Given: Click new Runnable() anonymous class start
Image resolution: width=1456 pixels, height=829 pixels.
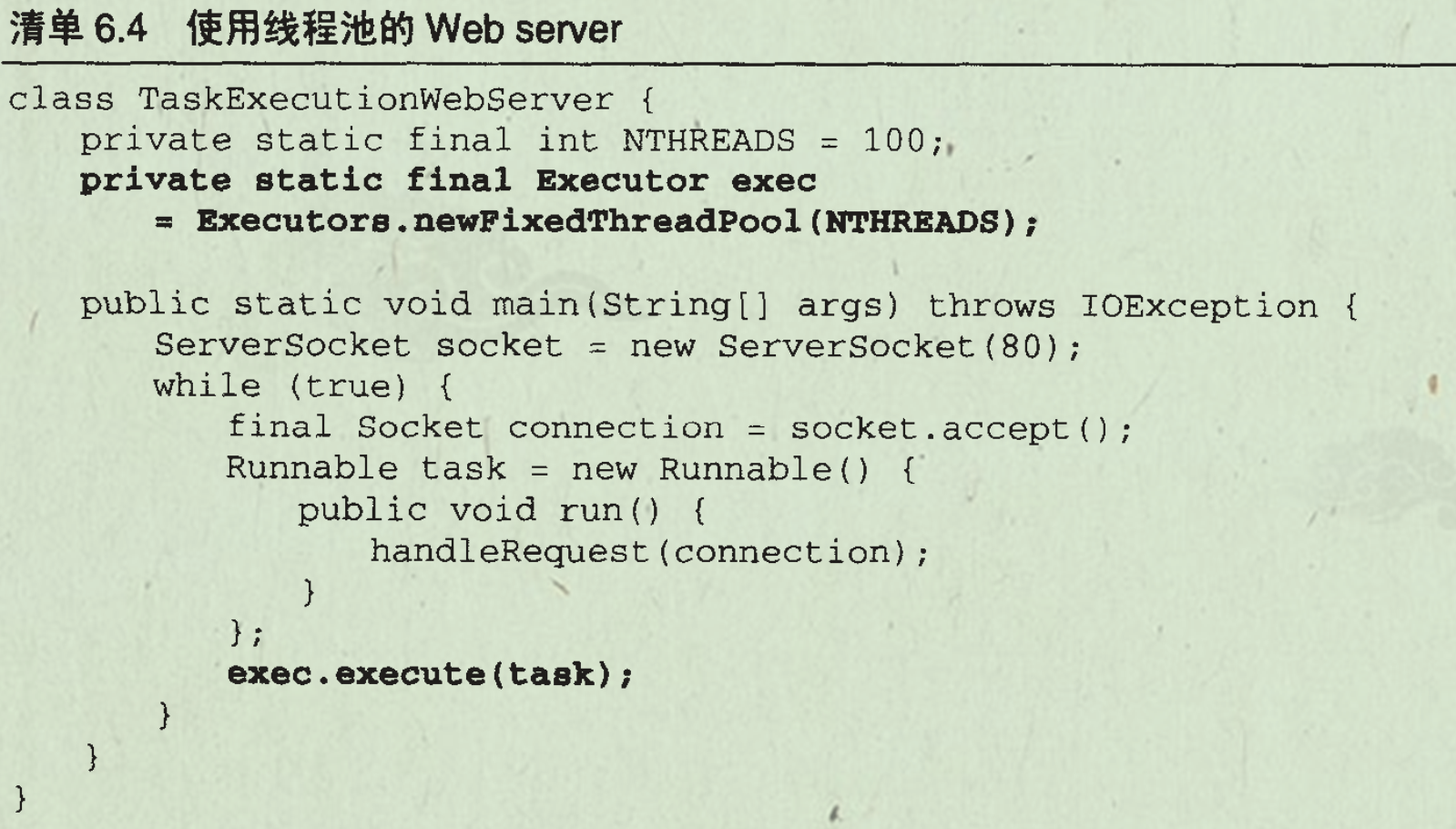Looking at the screenshot, I should pyautogui.click(x=721, y=469).
